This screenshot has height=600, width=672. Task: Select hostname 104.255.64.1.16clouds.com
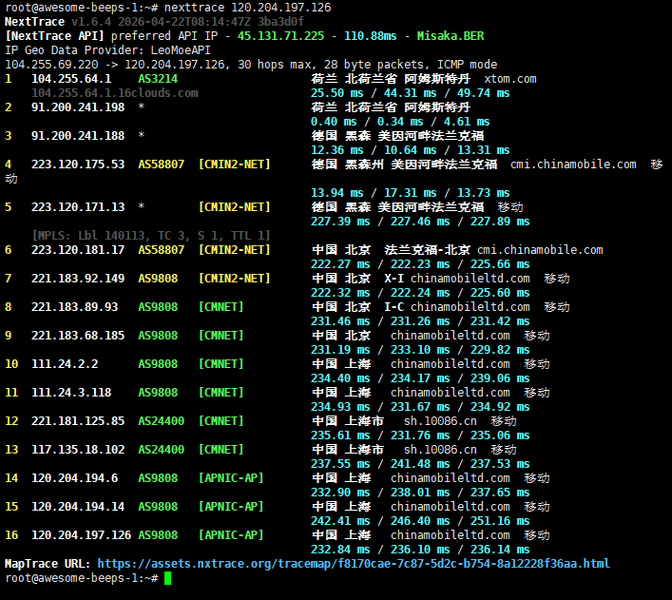pos(114,93)
